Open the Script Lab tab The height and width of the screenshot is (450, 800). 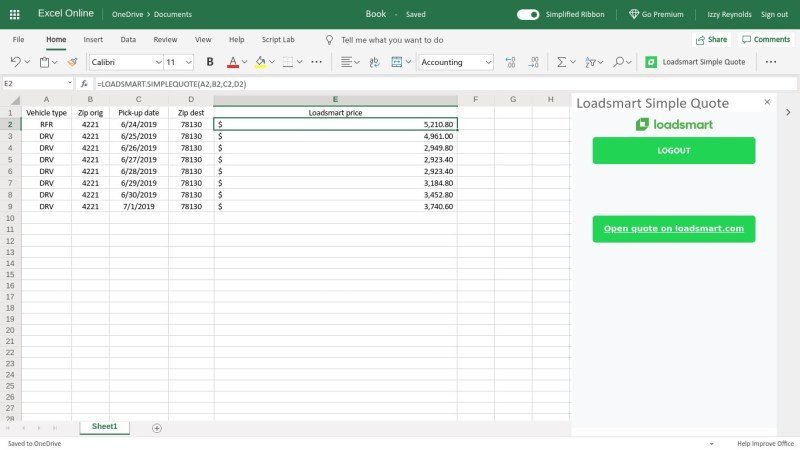tap(278, 40)
